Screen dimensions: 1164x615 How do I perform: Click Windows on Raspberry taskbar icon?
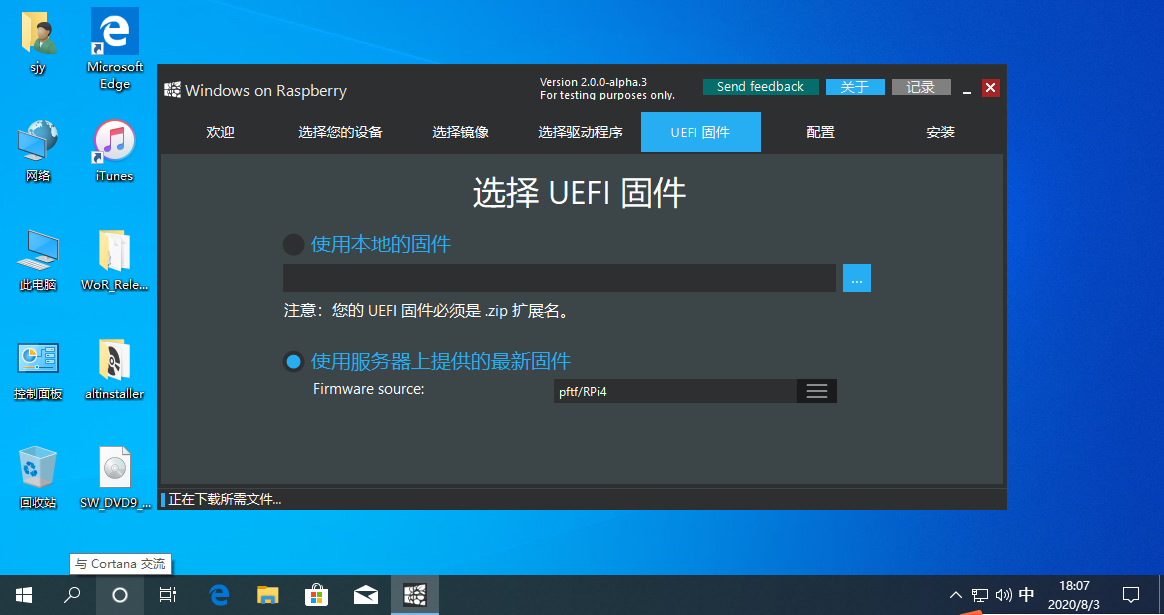(415, 595)
